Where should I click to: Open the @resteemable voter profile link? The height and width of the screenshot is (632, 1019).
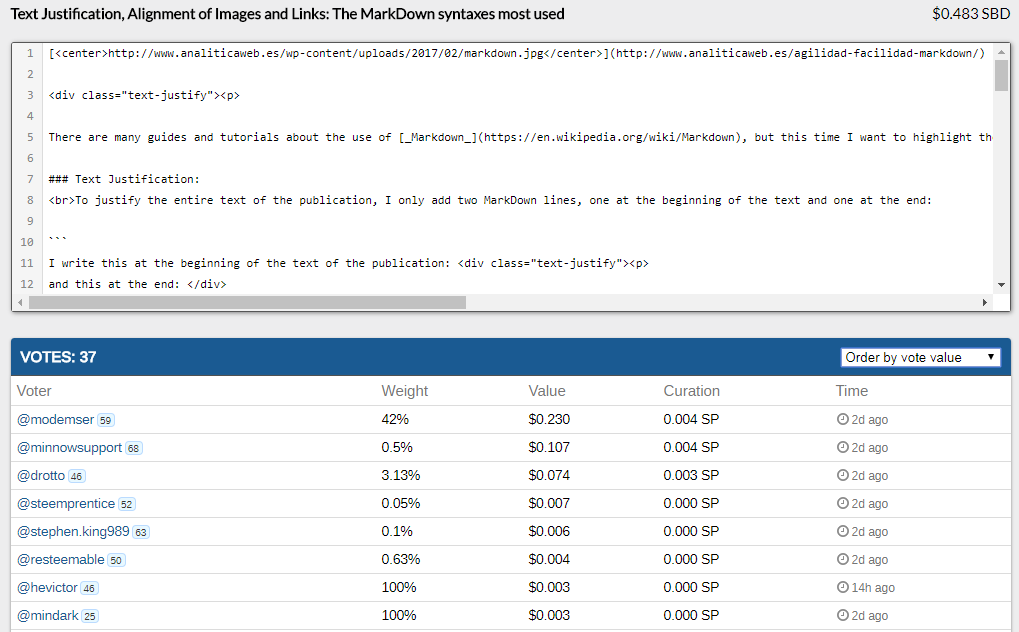pyautogui.click(x=60, y=559)
